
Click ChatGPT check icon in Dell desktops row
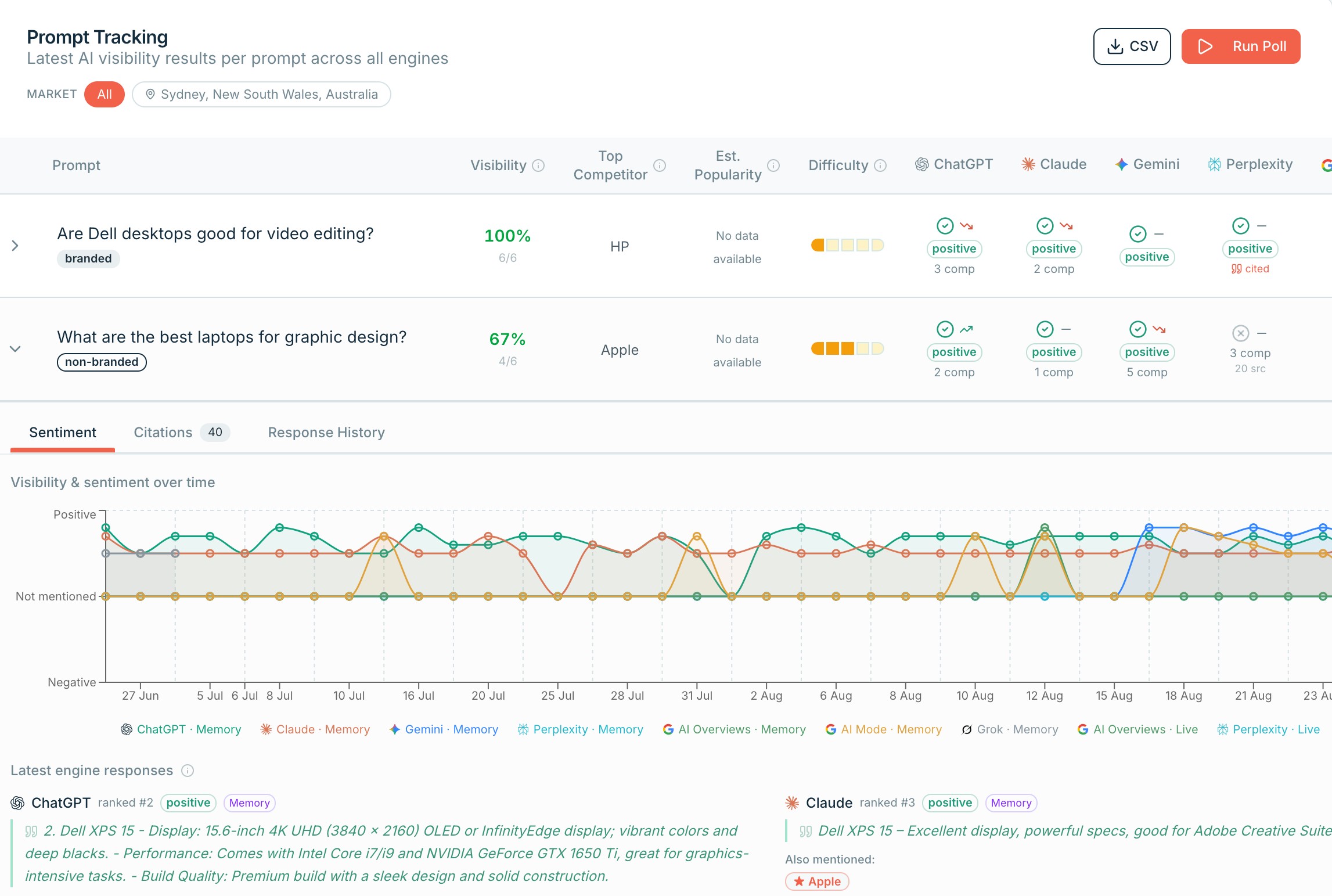(945, 226)
